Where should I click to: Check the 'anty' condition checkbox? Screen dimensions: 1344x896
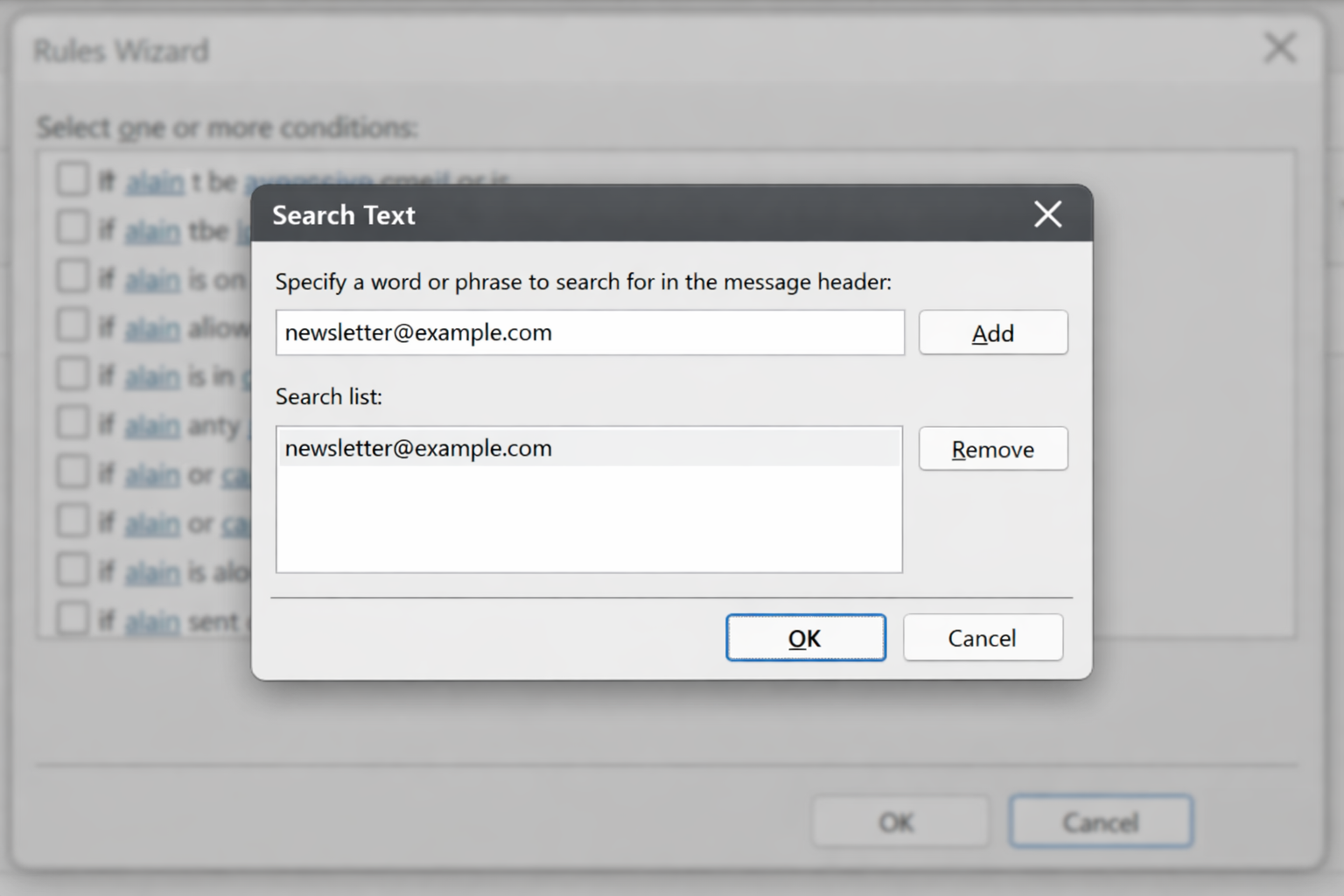point(73,423)
